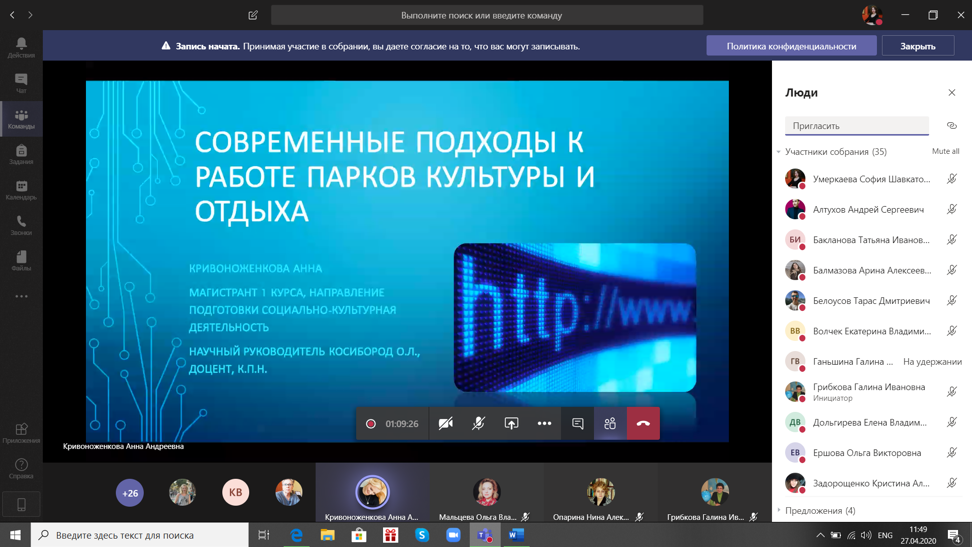Viewport: 972px width, 547px height.
Task: Open more actions ellipsis in call toolbar
Action: (x=544, y=424)
